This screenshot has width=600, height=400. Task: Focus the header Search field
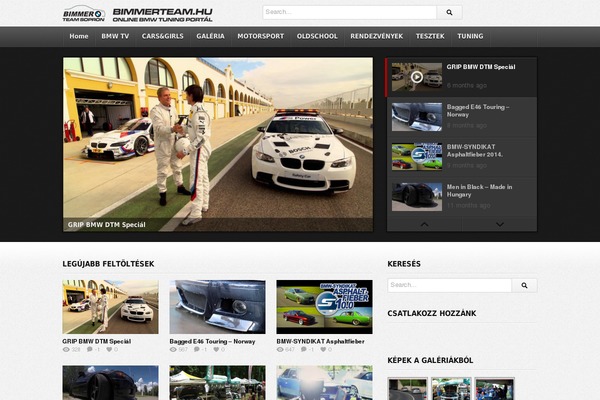tap(350, 12)
